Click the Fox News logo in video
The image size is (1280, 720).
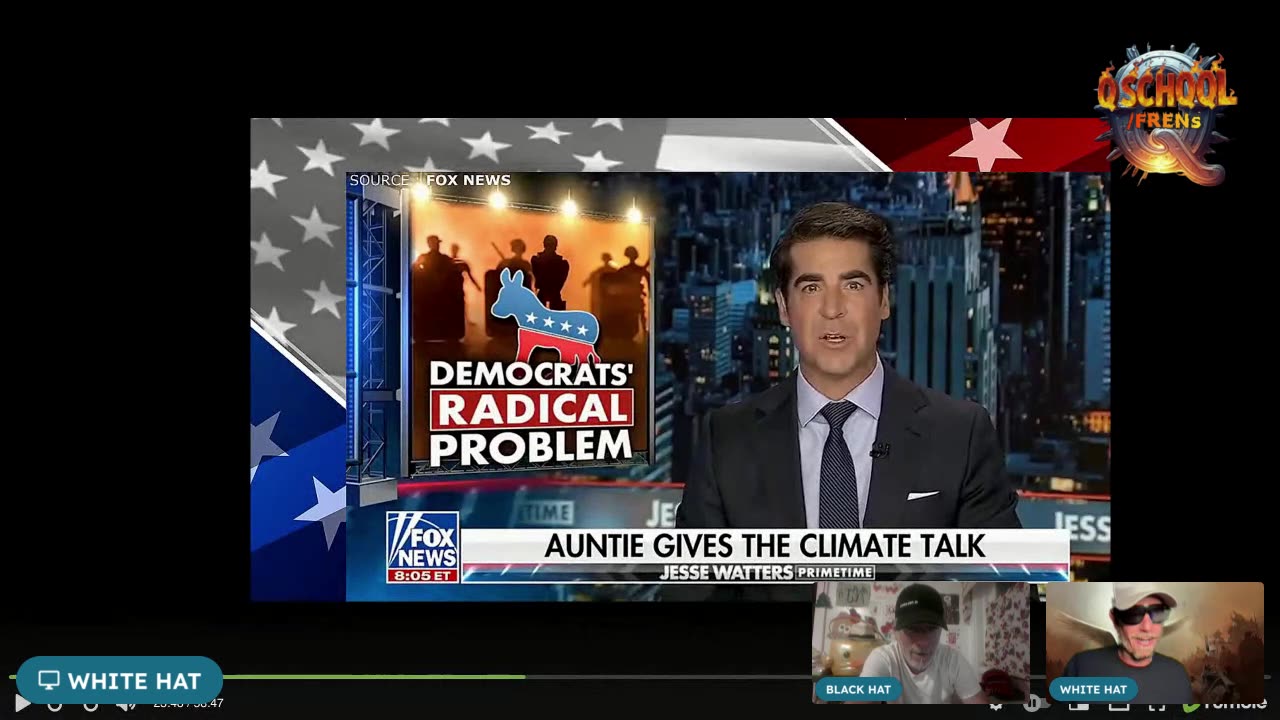[422, 547]
